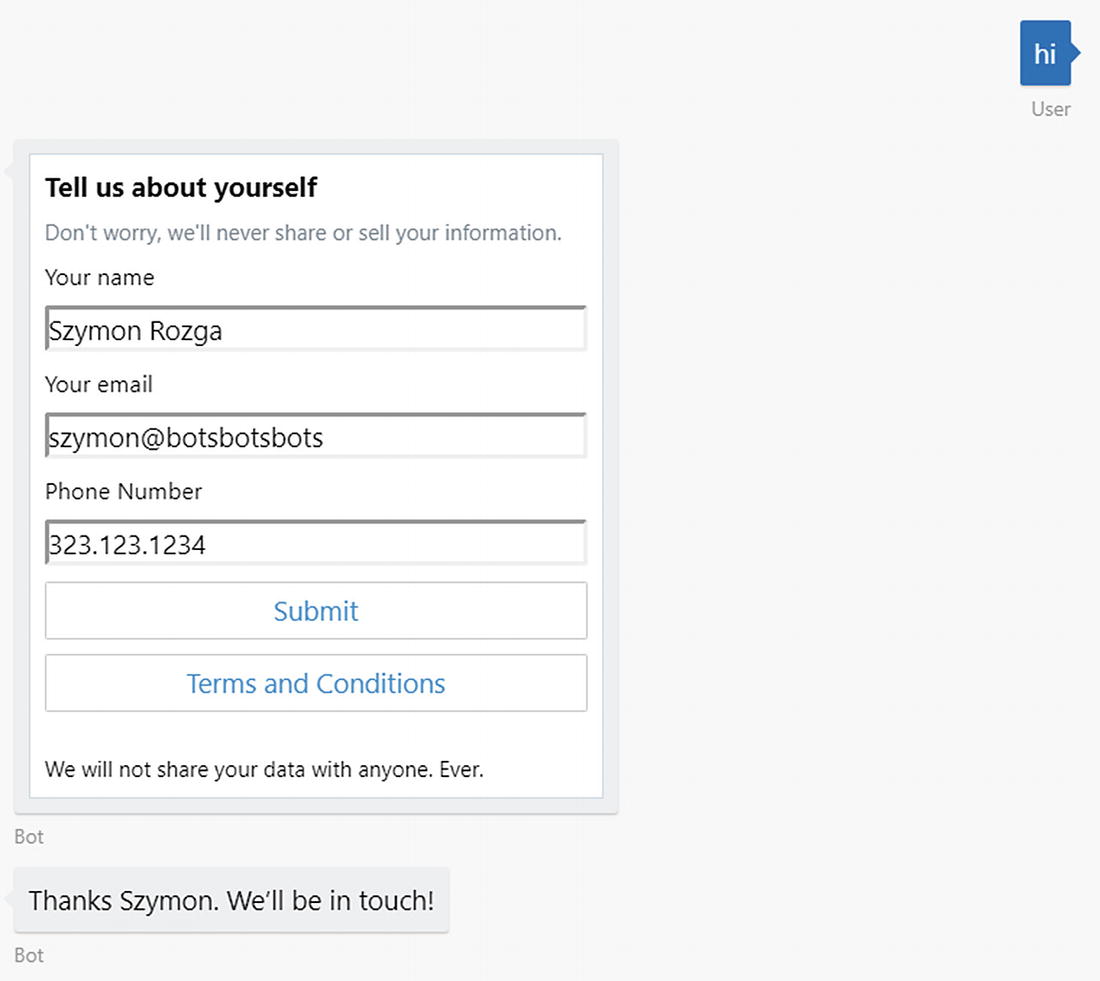This screenshot has width=1100, height=981.
Task: Click the "szymon@botsbotsbots" email text
Action: 186,438
